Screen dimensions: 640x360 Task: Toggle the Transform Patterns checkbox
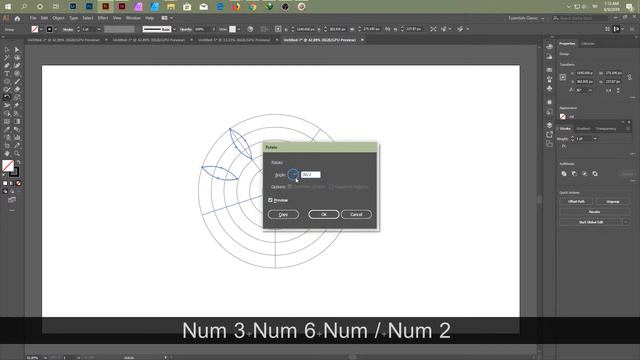pyautogui.click(x=331, y=187)
